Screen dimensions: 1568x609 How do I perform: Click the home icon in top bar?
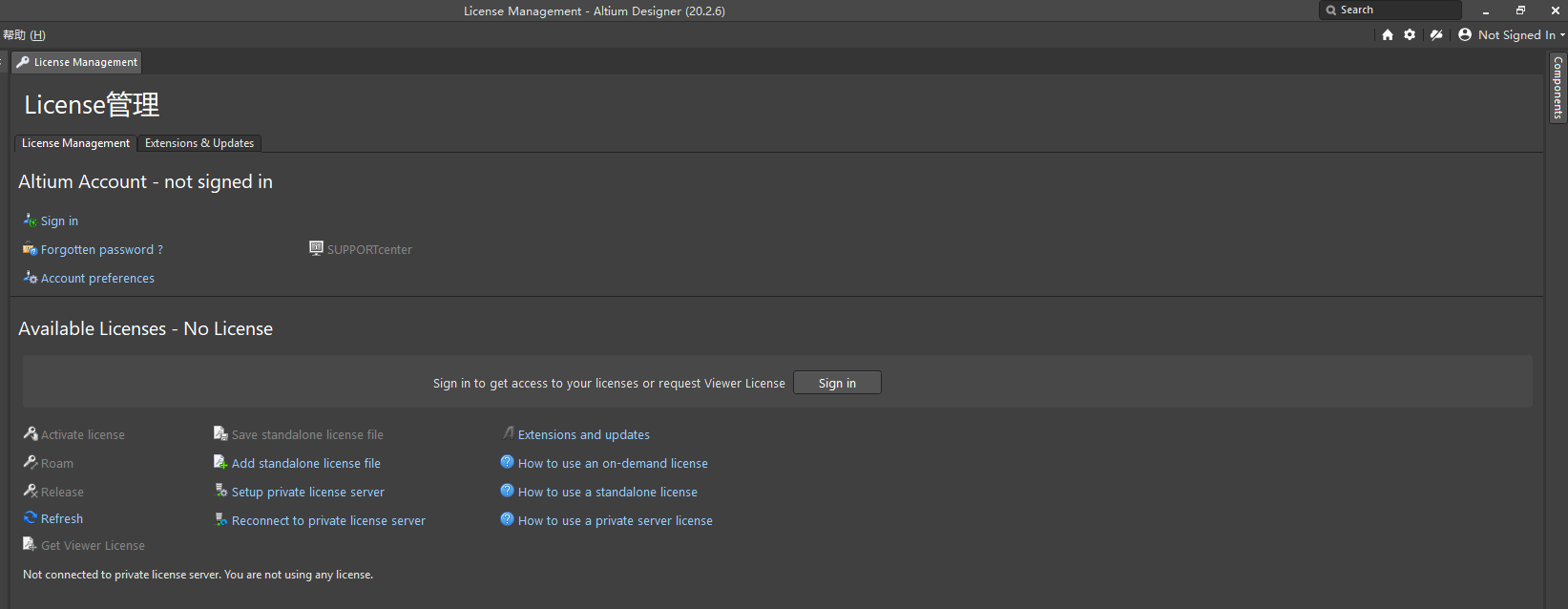pos(1388,34)
